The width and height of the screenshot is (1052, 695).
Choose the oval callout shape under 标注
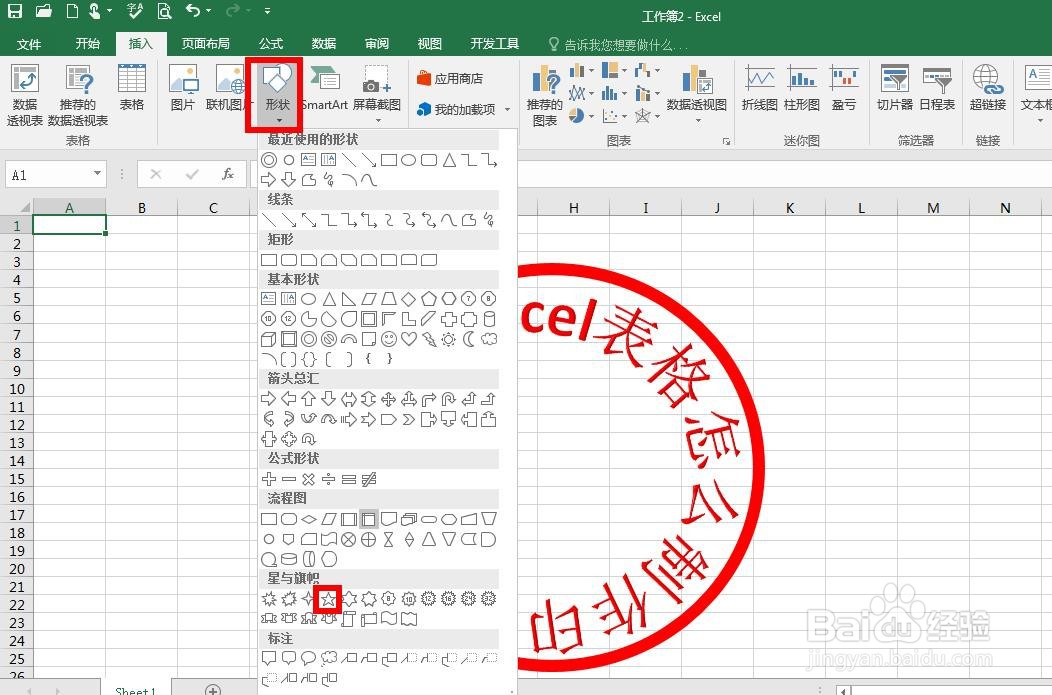coord(308,657)
